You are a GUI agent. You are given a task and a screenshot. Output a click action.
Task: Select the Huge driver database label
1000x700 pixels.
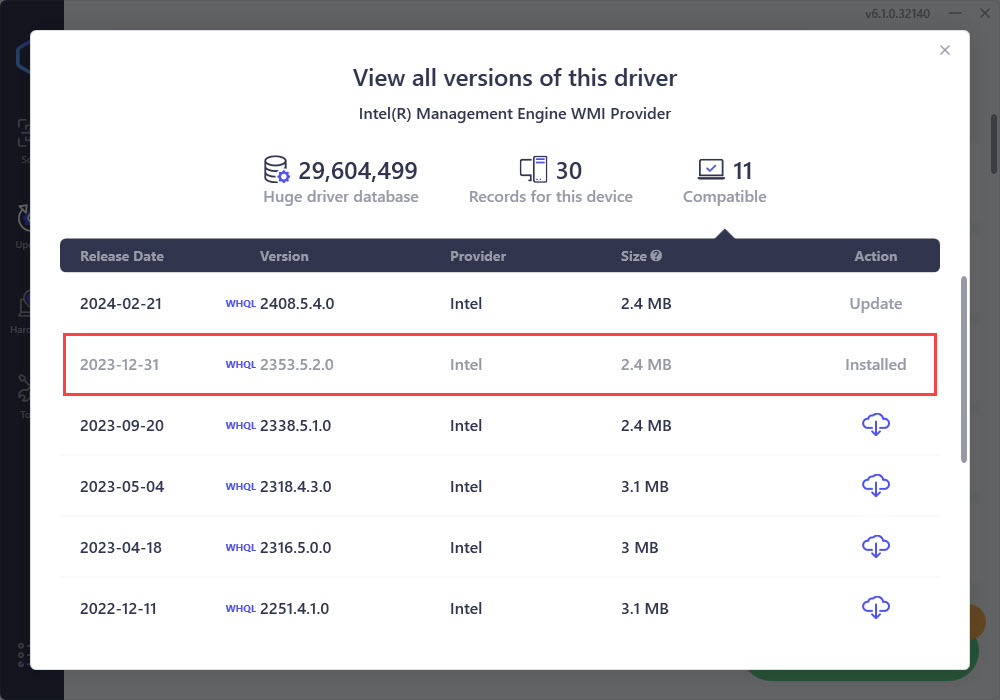click(341, 197)
